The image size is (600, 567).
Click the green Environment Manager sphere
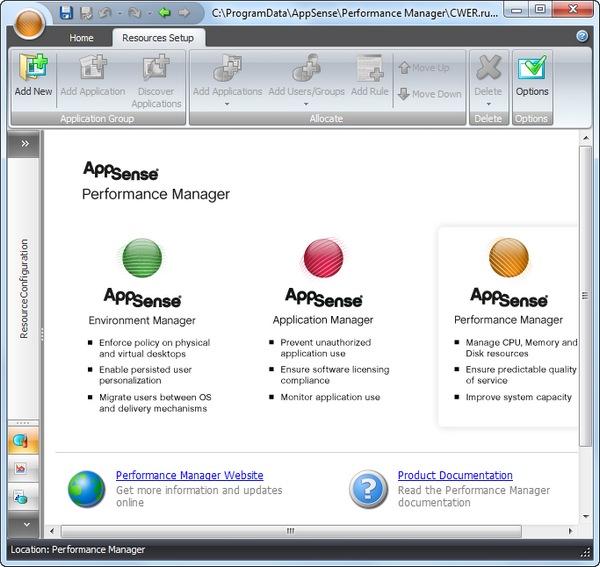142,259
